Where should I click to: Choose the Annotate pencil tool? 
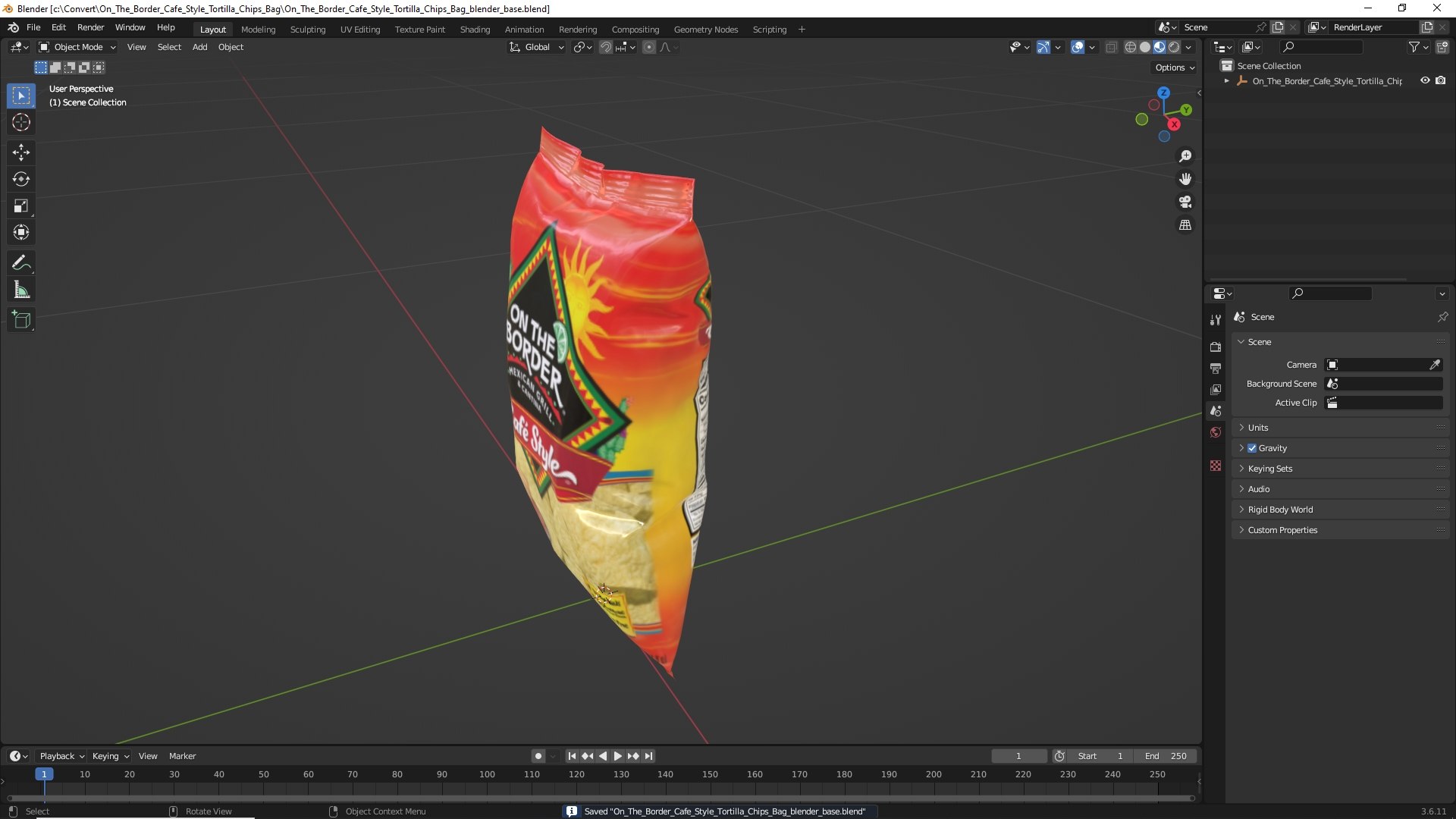[21, 263]
